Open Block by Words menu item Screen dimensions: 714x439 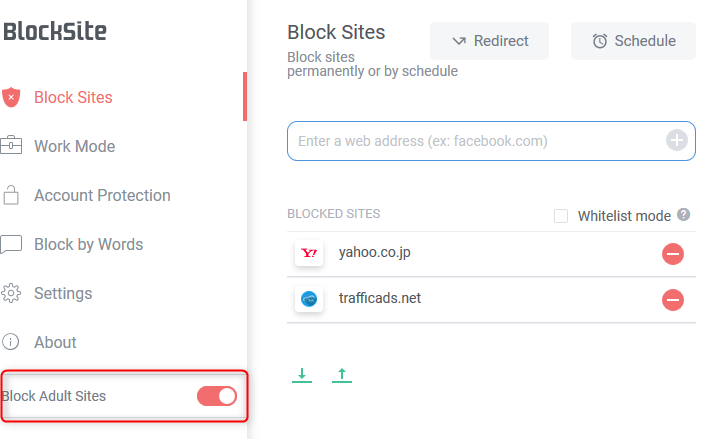(x=89, y=245)
